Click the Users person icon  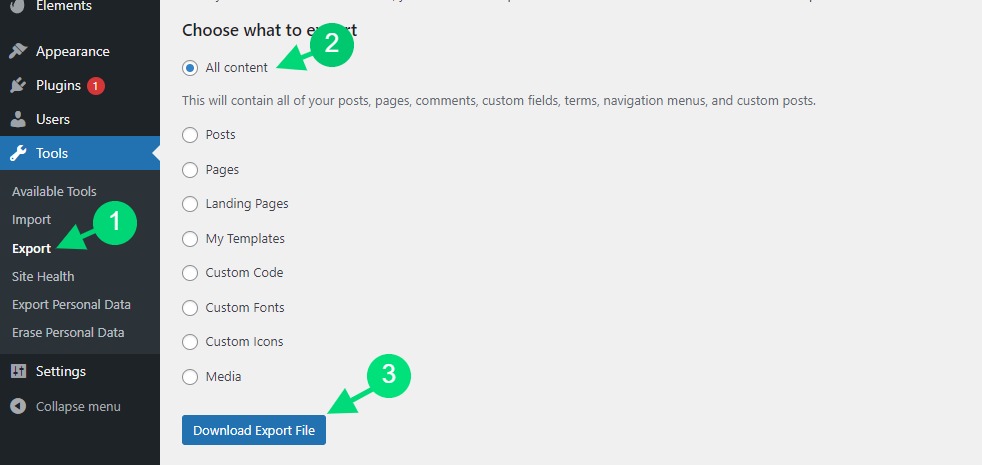(18, 119)
